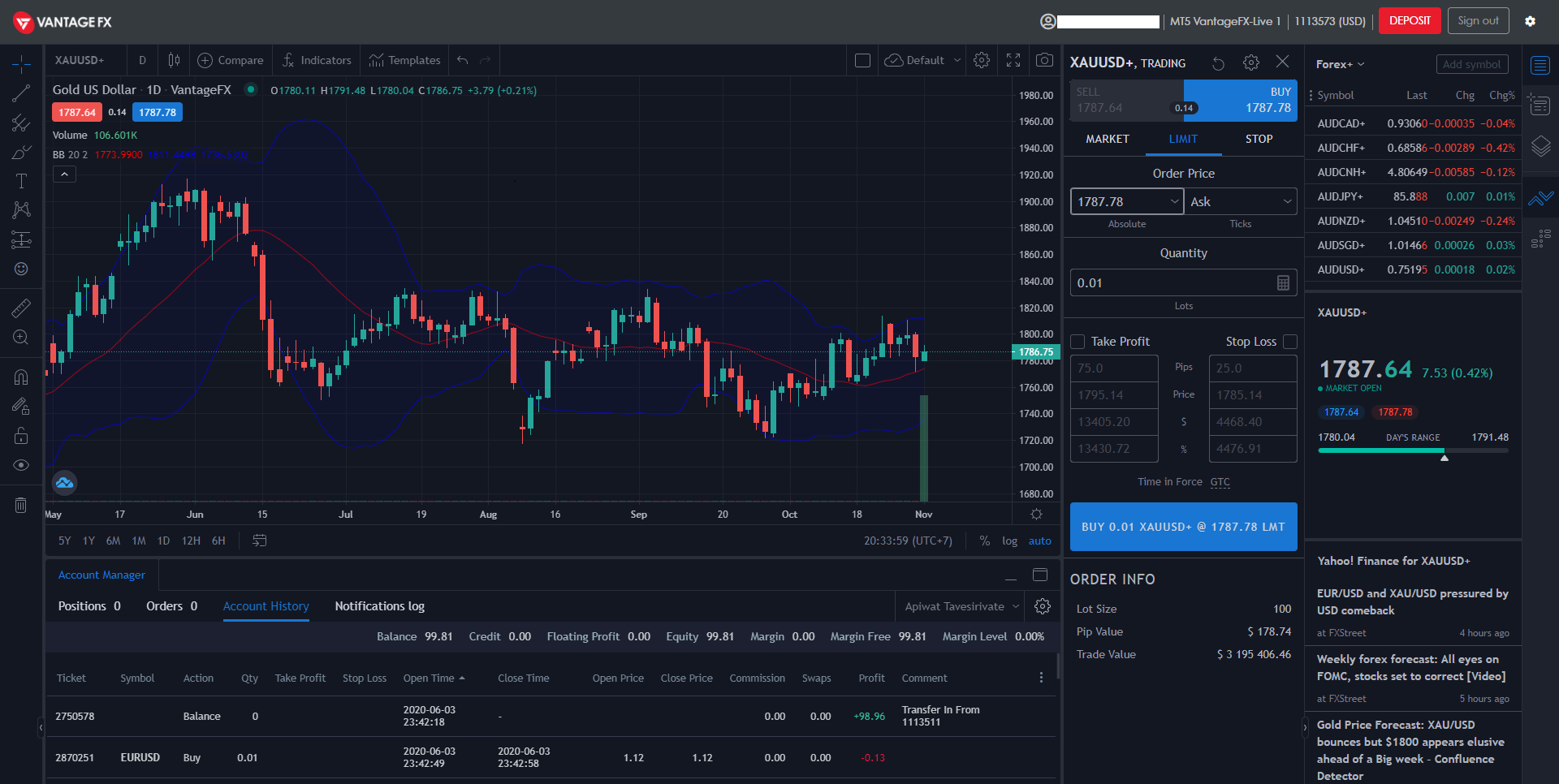Select the trend line drawing tool
1559x784 pixels.
click(21, 93)
